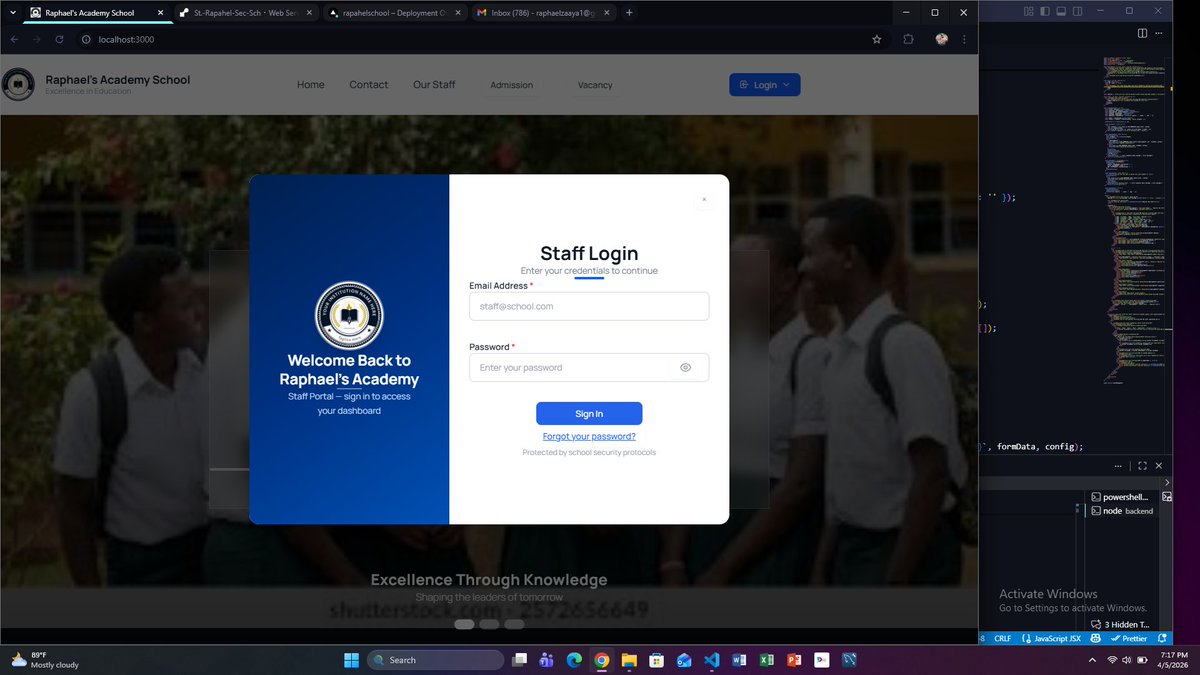
Task: Switch to rapahelschool Deployment browser tab
Action: pos(396,13)
